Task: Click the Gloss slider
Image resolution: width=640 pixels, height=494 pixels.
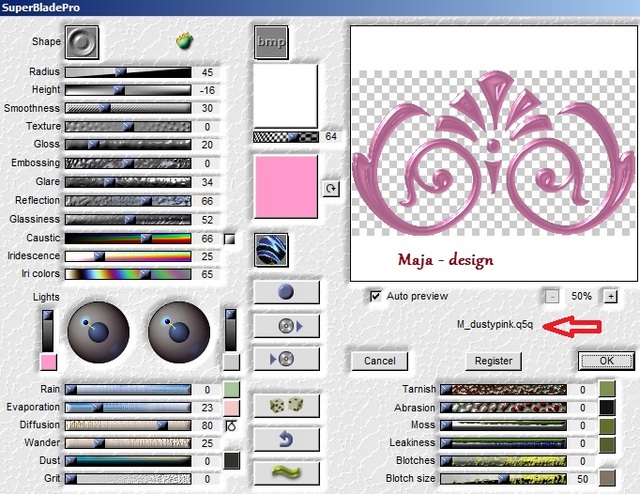Action: pyautogui.click(x=128, y=145)
